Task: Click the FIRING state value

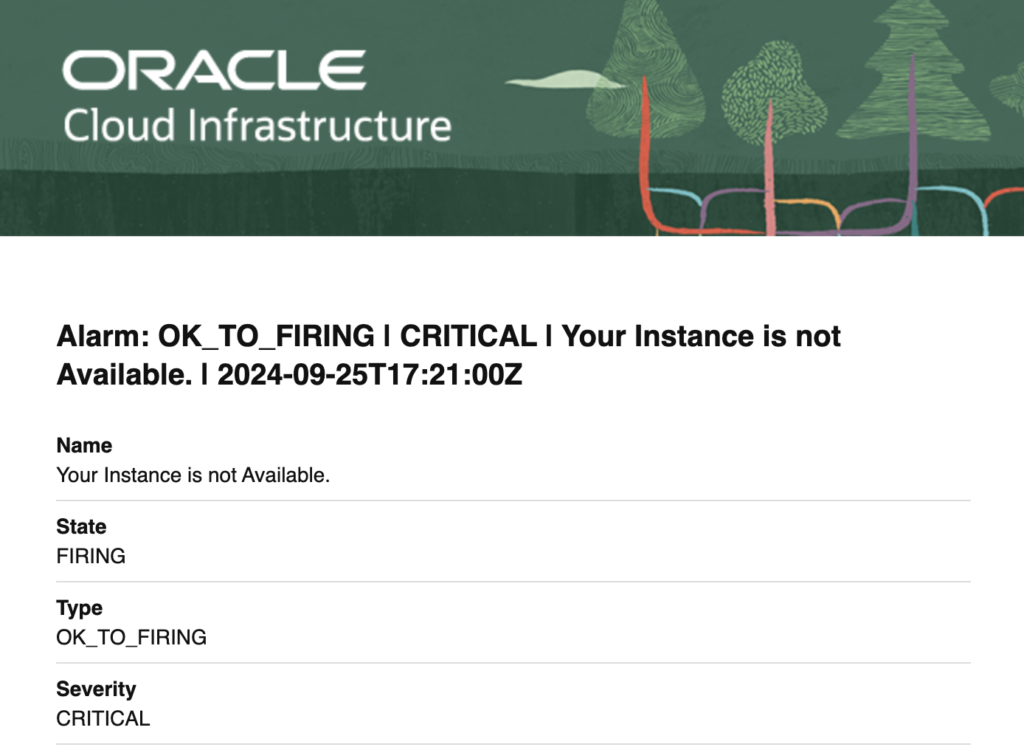Action: 91,556
